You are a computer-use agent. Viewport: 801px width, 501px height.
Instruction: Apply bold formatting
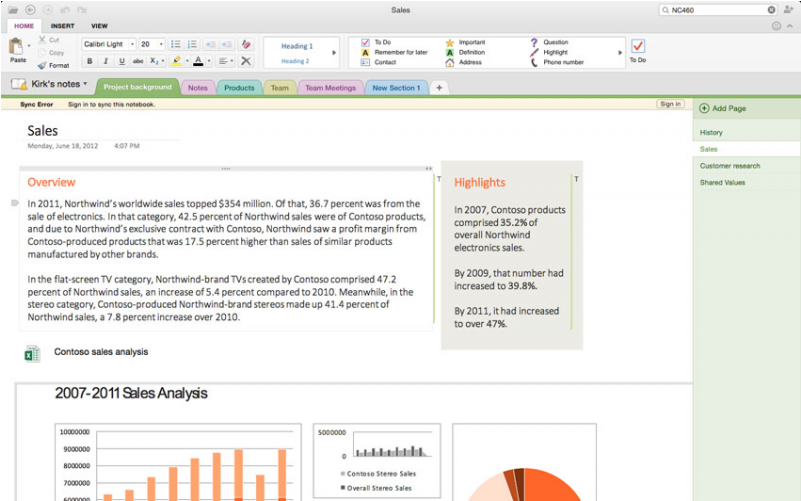(x=89, y=61)
